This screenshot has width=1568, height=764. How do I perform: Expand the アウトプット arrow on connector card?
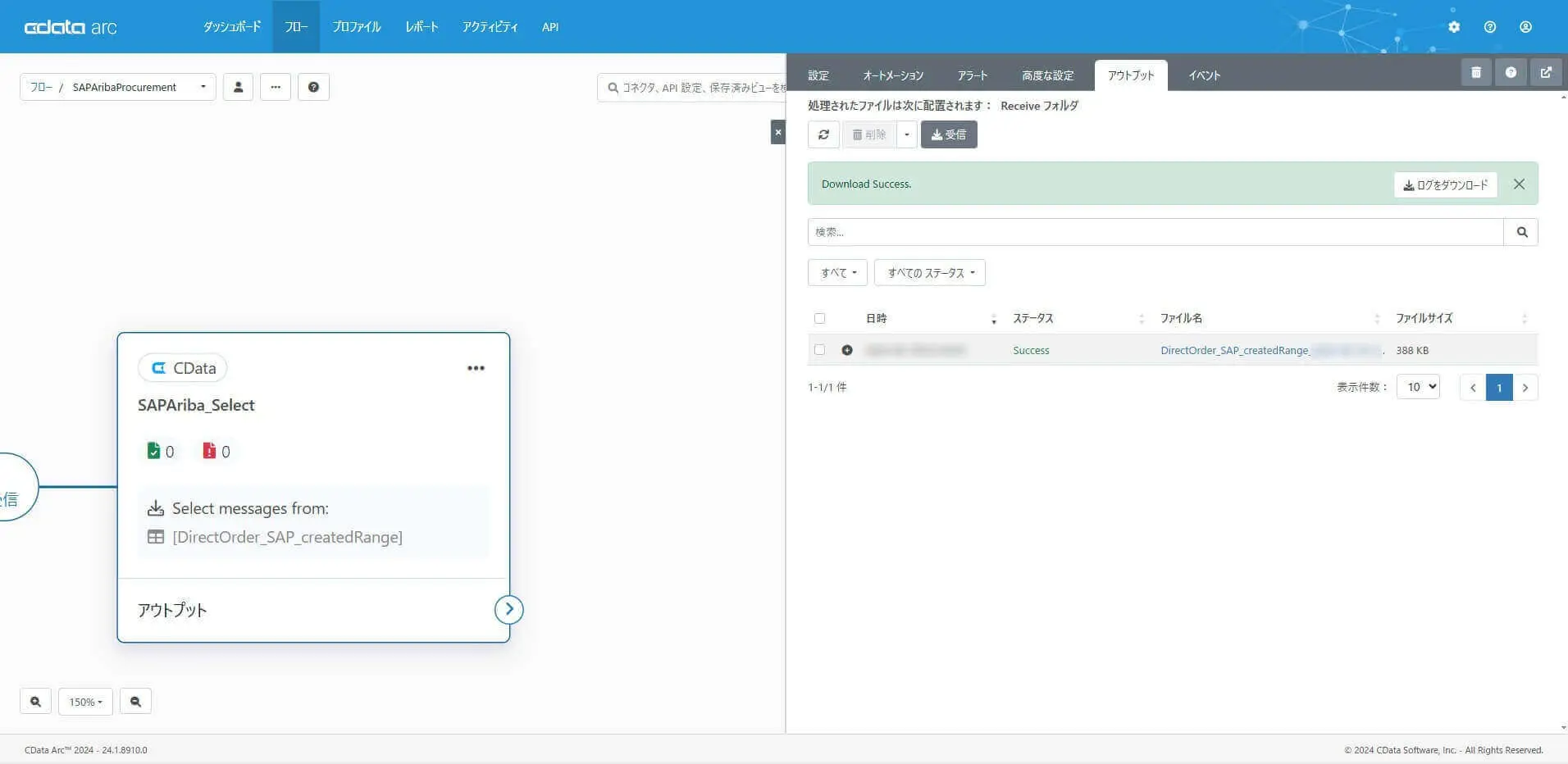point(508,609)
